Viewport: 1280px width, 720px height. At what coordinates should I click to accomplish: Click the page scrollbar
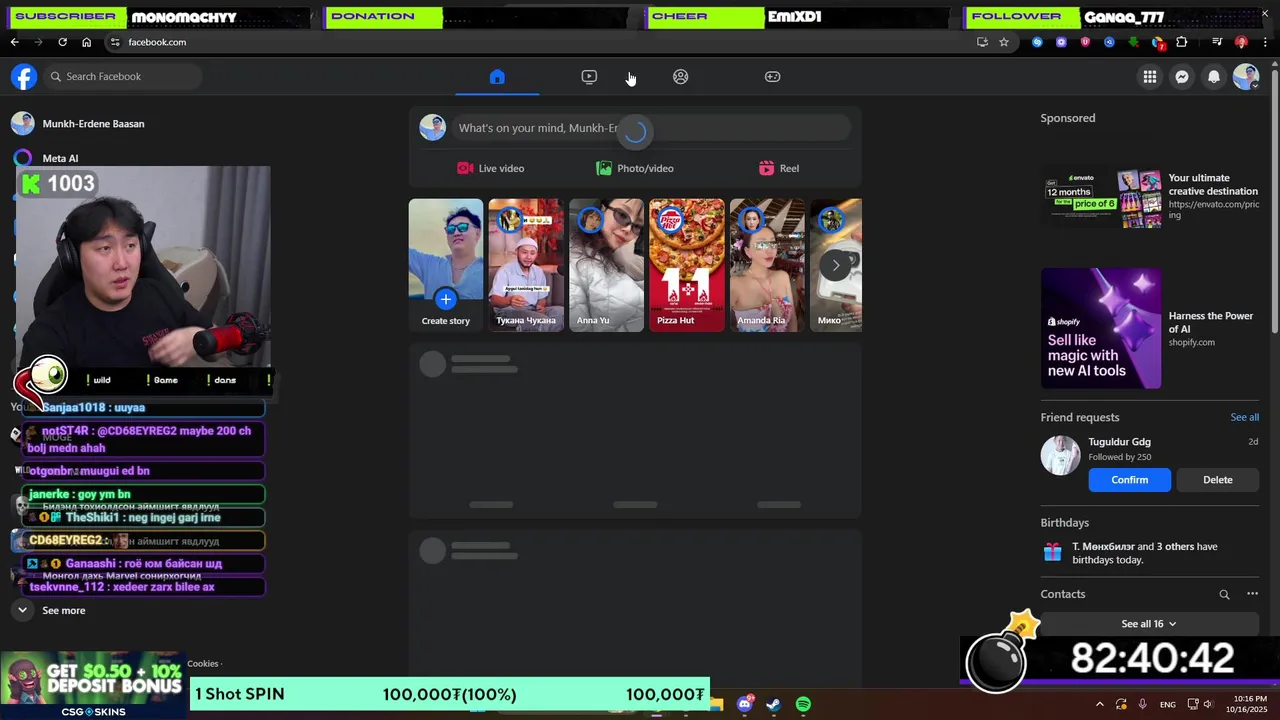coord(1274,200)
